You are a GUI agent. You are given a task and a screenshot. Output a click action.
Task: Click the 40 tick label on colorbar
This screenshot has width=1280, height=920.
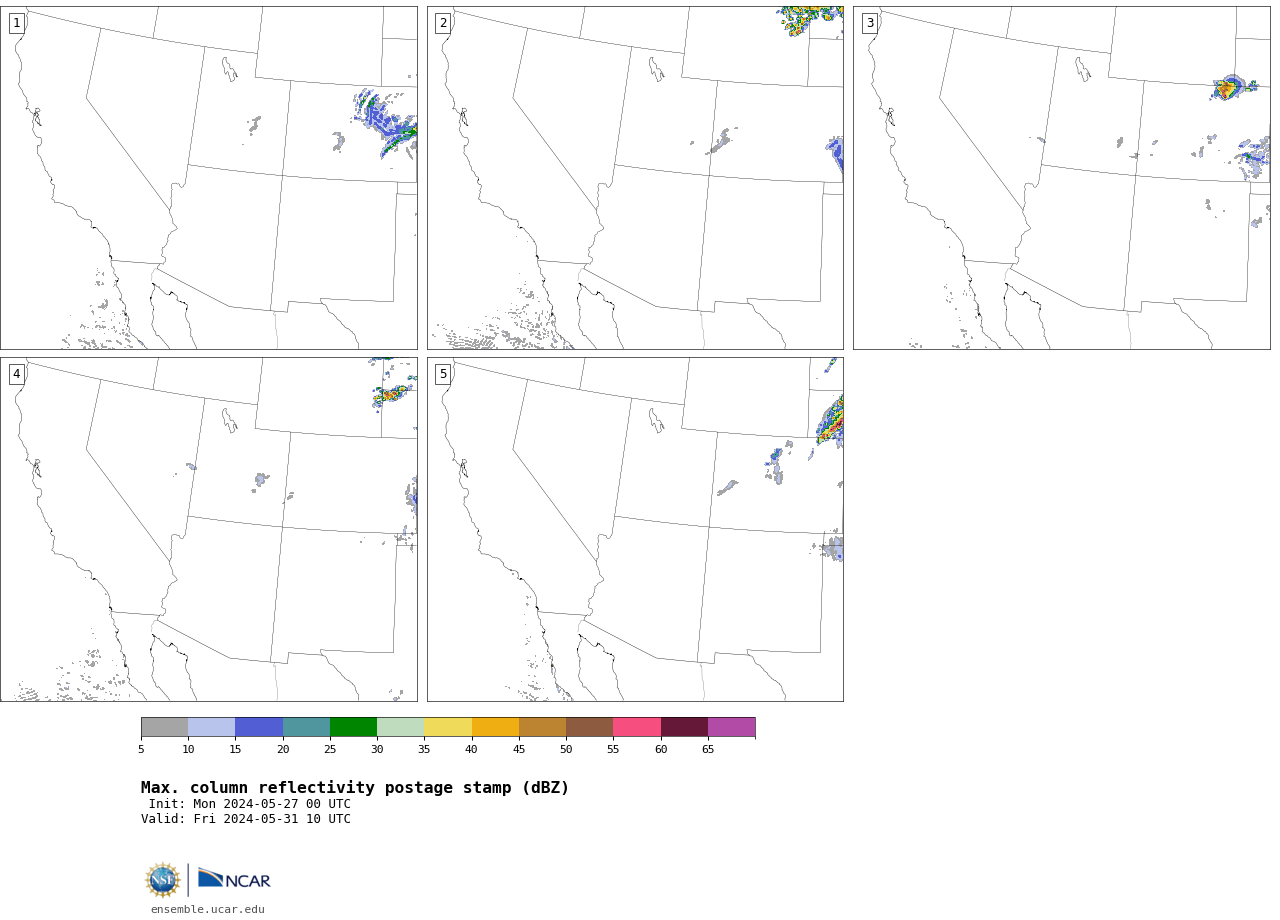point(472,749)
